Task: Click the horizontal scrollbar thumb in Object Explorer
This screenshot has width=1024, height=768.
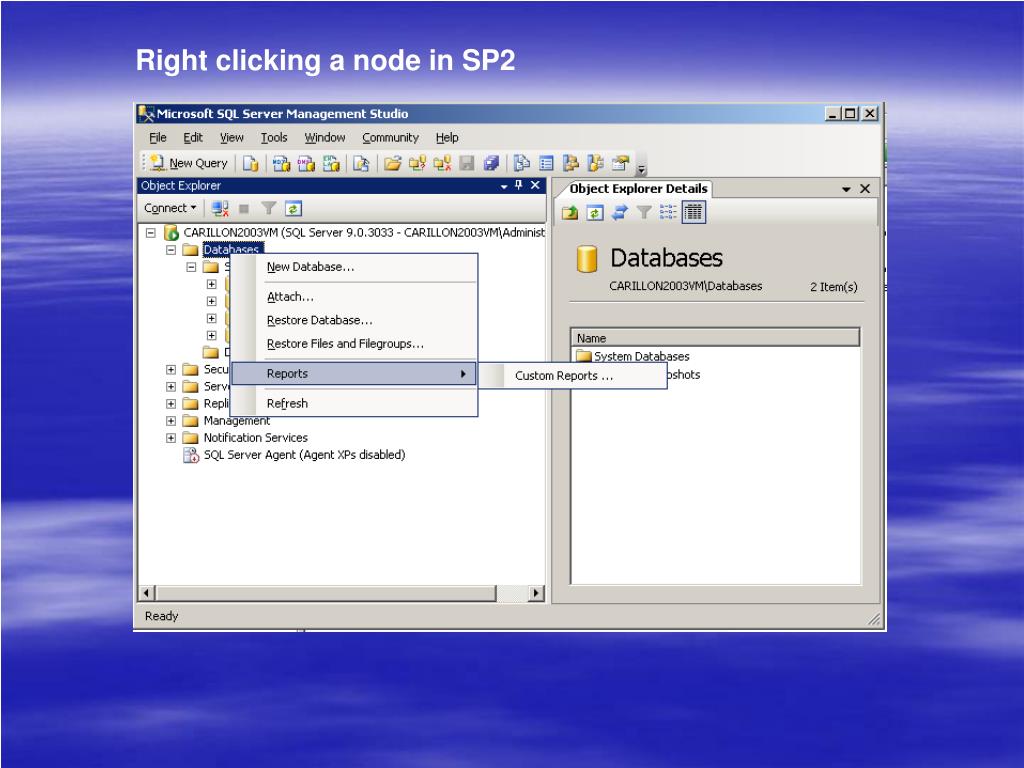Action: [326, 593]
